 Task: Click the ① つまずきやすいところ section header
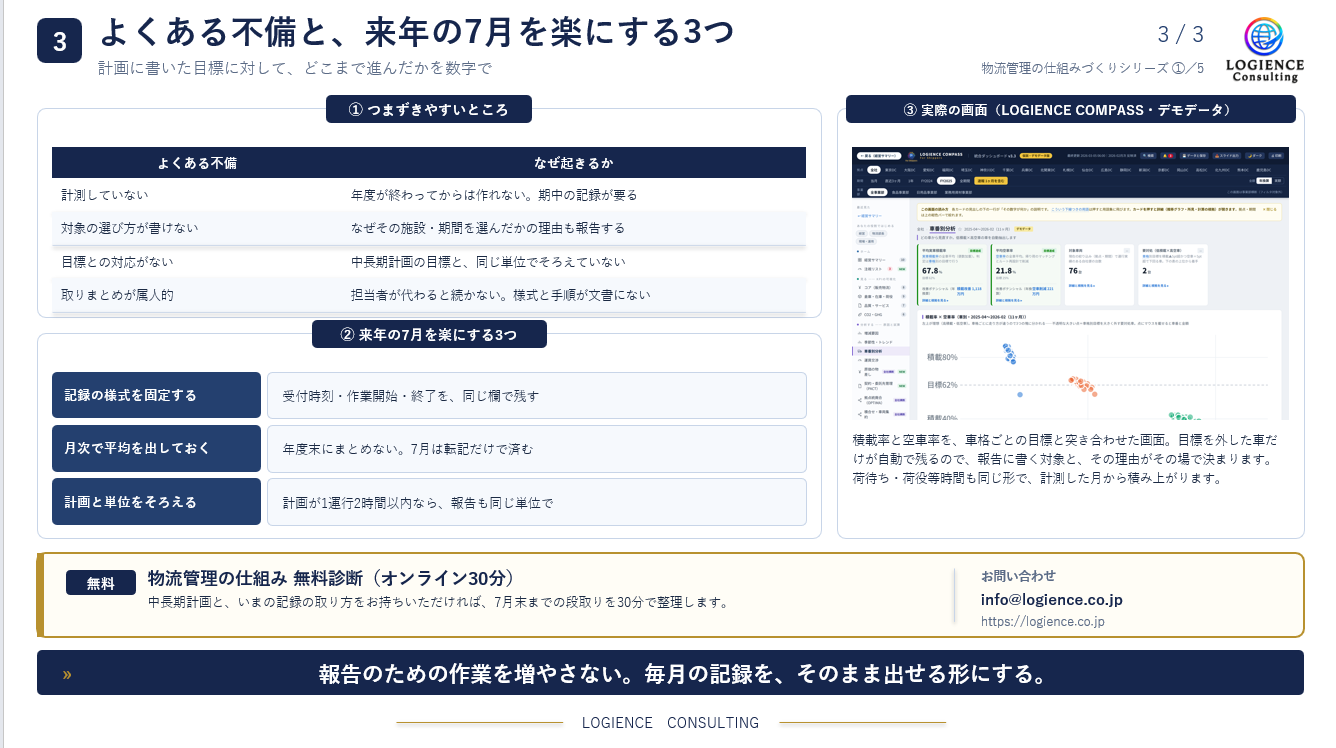[429, 109]
